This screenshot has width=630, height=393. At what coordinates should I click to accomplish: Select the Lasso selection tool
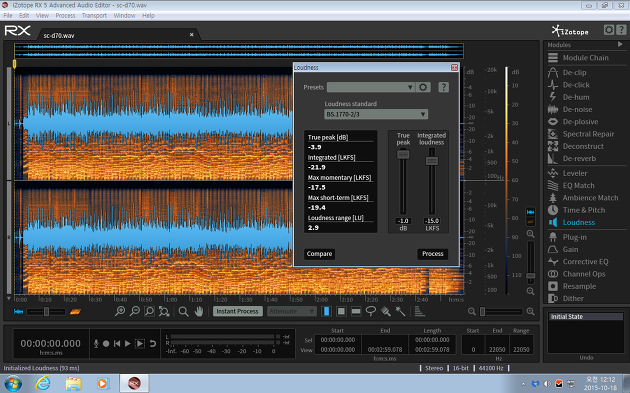click(x=371, y=311)
